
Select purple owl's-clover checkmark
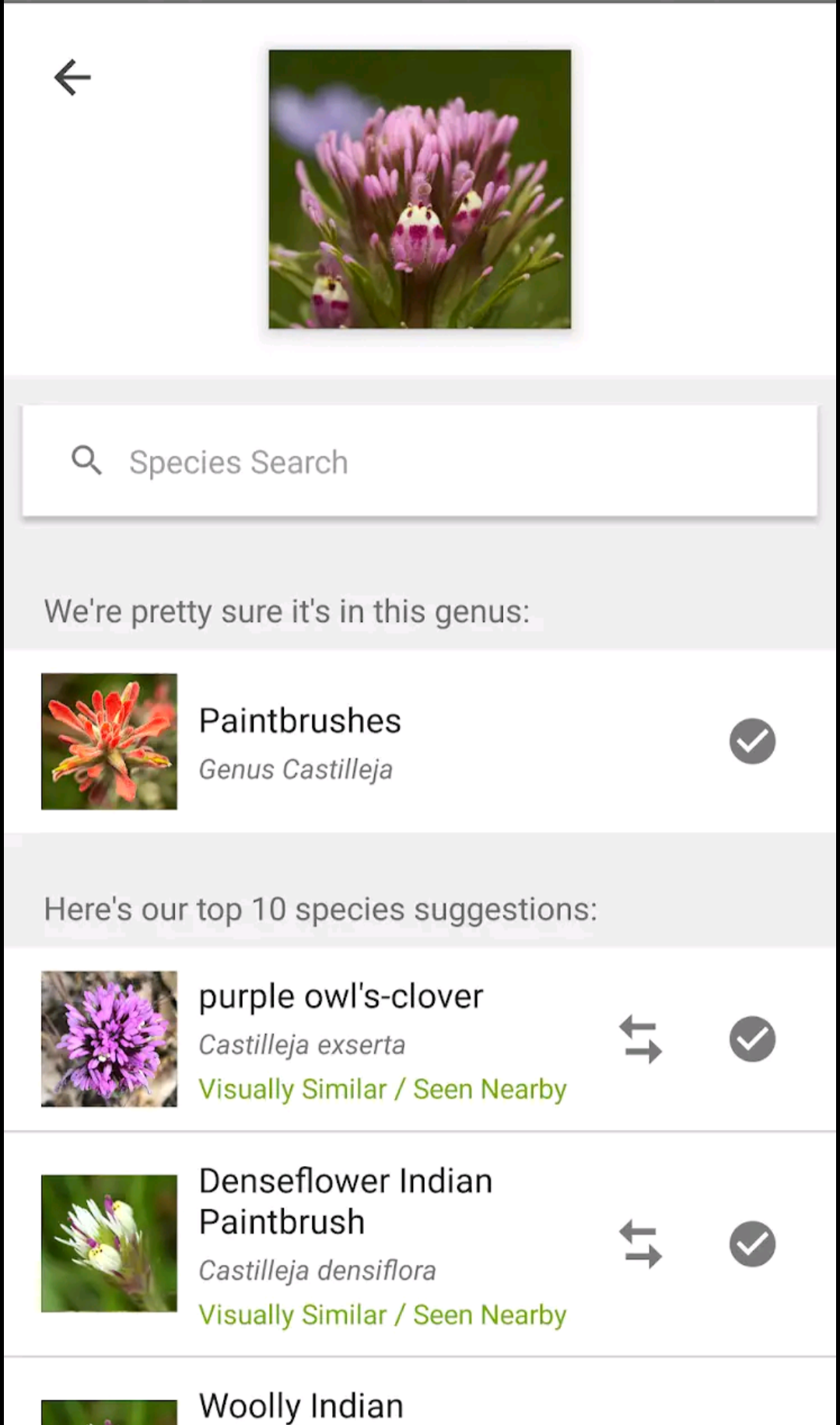coord(752,1039)
